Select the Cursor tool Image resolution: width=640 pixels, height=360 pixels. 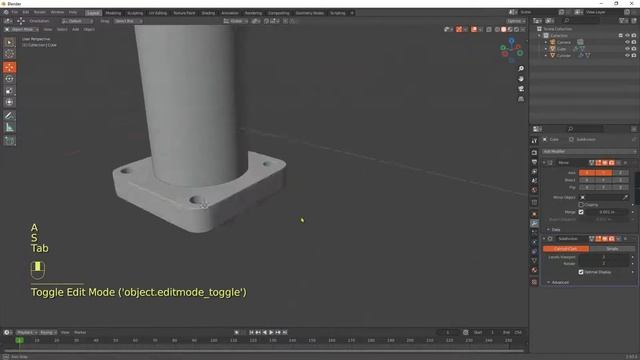point(9,54)
